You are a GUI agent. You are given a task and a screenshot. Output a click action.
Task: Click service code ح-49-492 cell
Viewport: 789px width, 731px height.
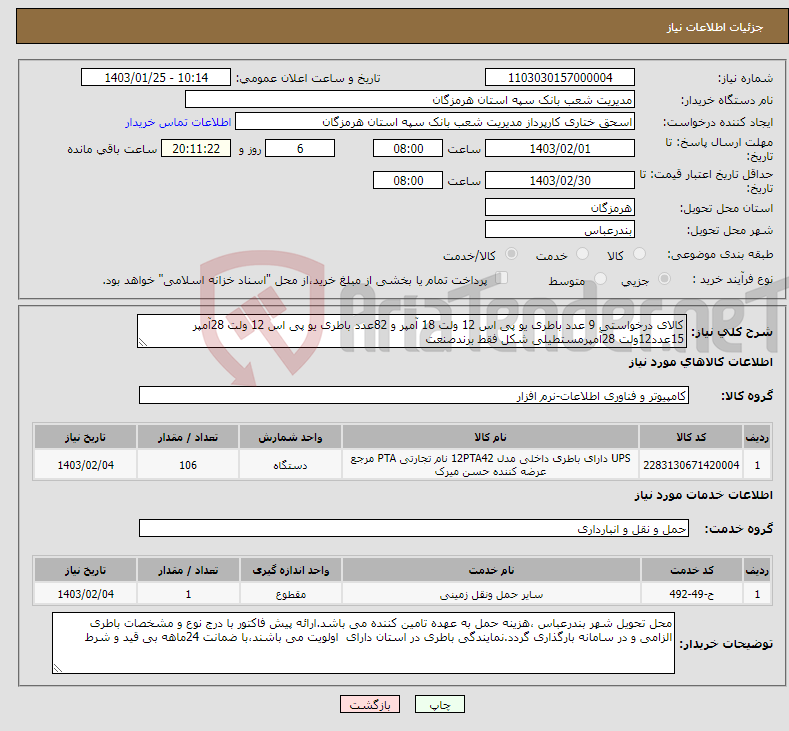(x=691, y=594)
